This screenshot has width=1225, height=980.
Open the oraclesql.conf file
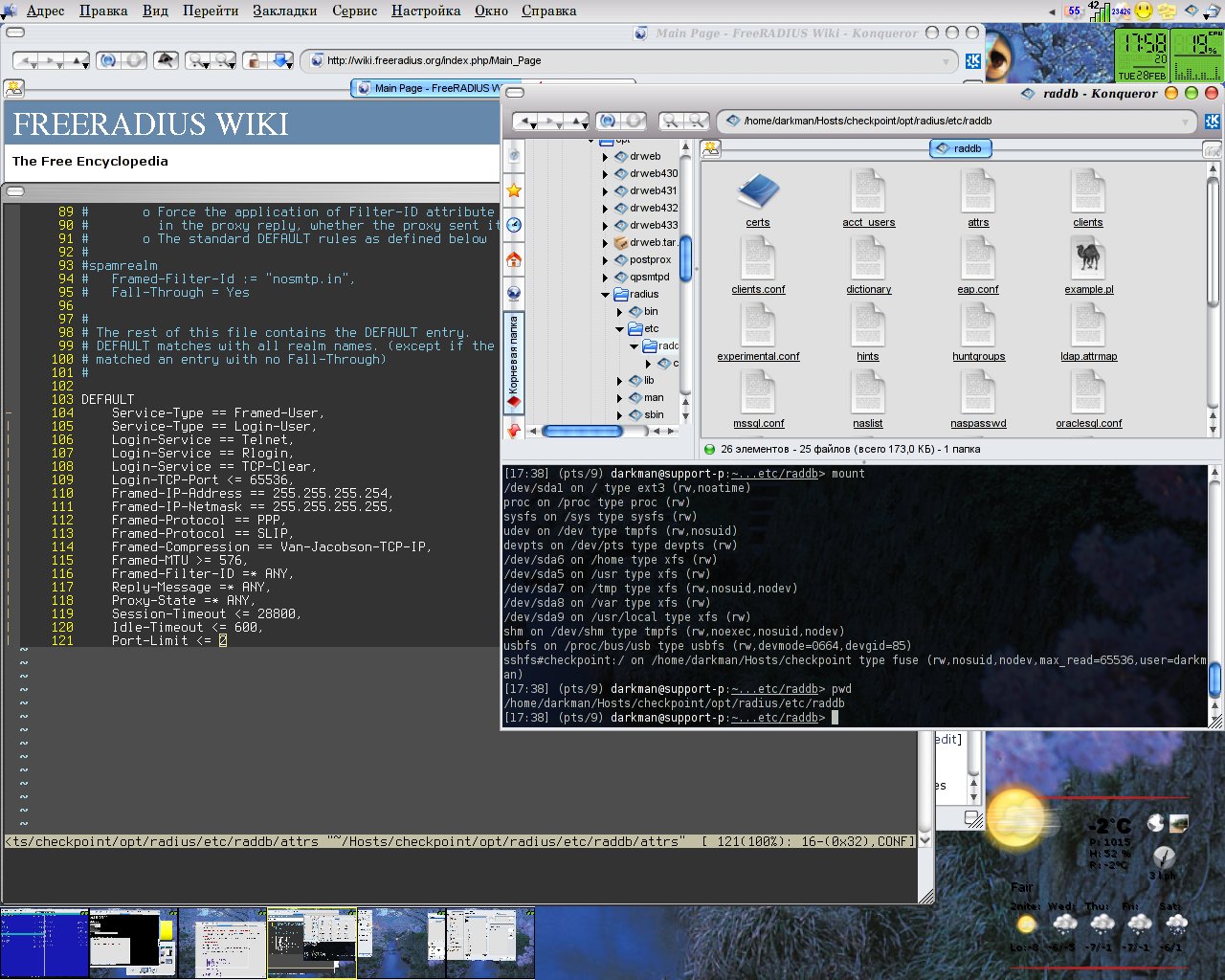pyautogui.click(x=1088, y=399)
